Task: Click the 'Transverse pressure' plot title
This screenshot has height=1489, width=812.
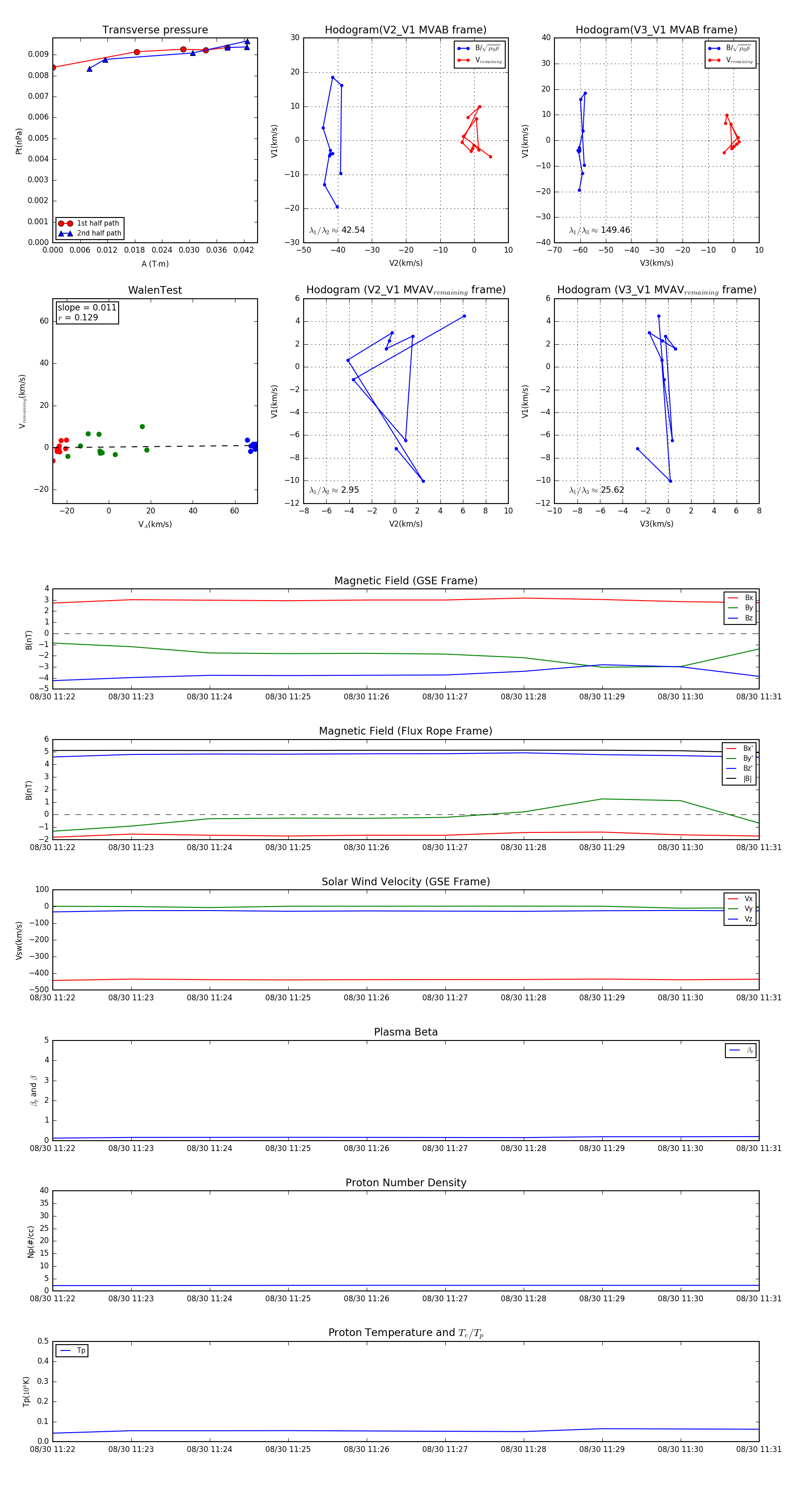Action: point(155,30)
